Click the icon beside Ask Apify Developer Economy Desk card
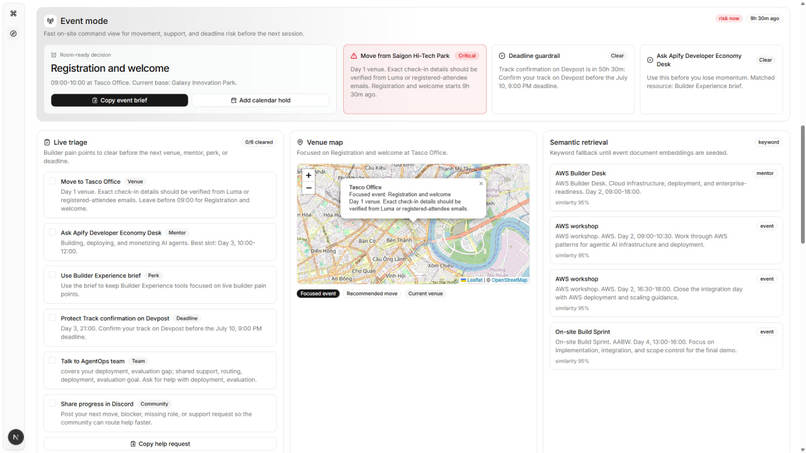 click(x=650, y=60)
